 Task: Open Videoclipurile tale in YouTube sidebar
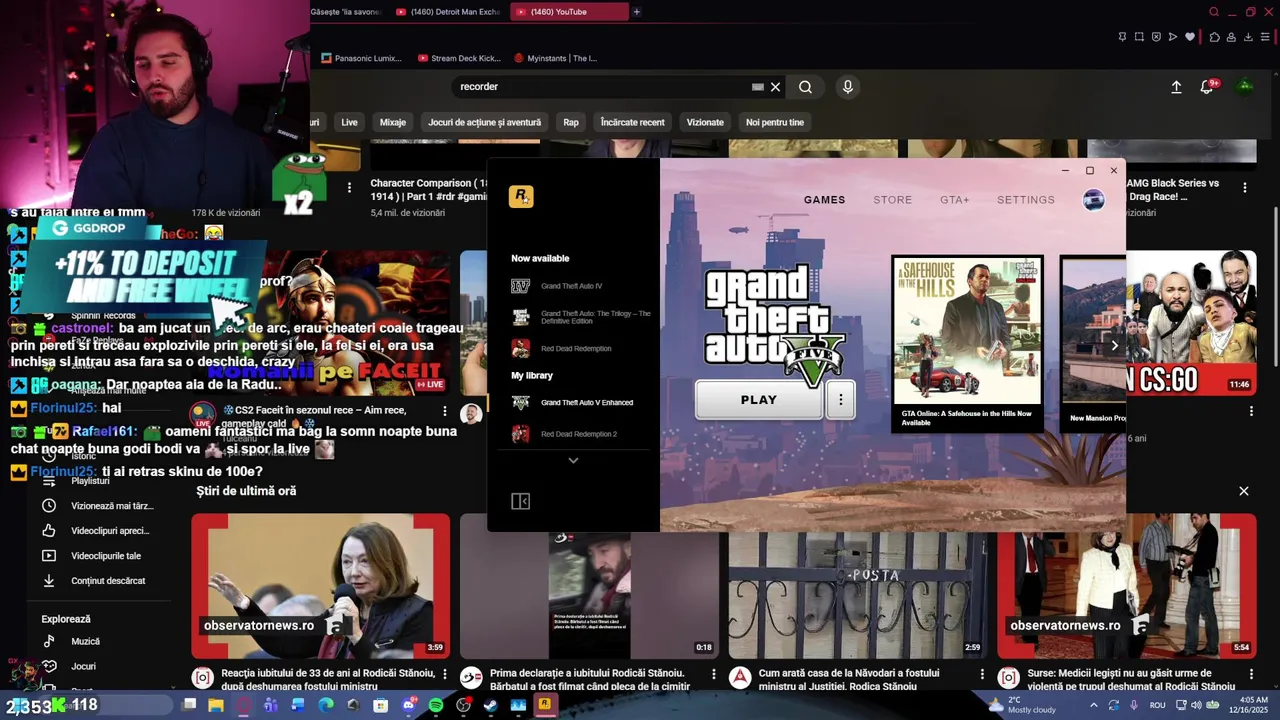click(x=106, y=556)
